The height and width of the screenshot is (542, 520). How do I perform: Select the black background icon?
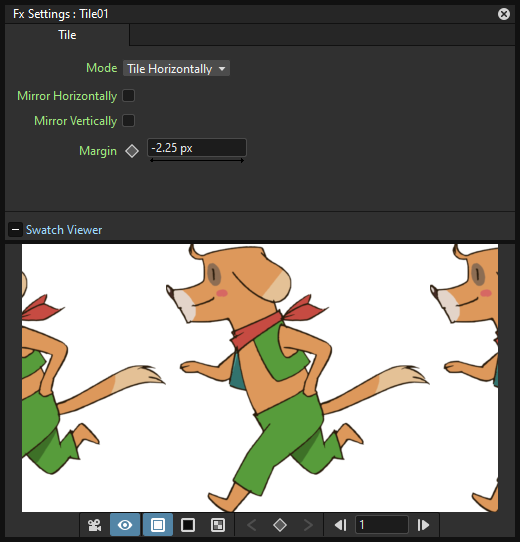pos(188,525)
